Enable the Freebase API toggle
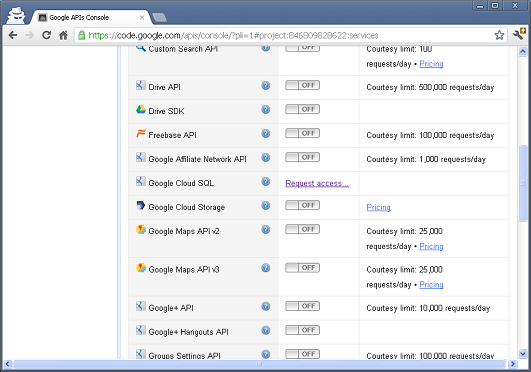The image size is (531, 372). [302, 133]
